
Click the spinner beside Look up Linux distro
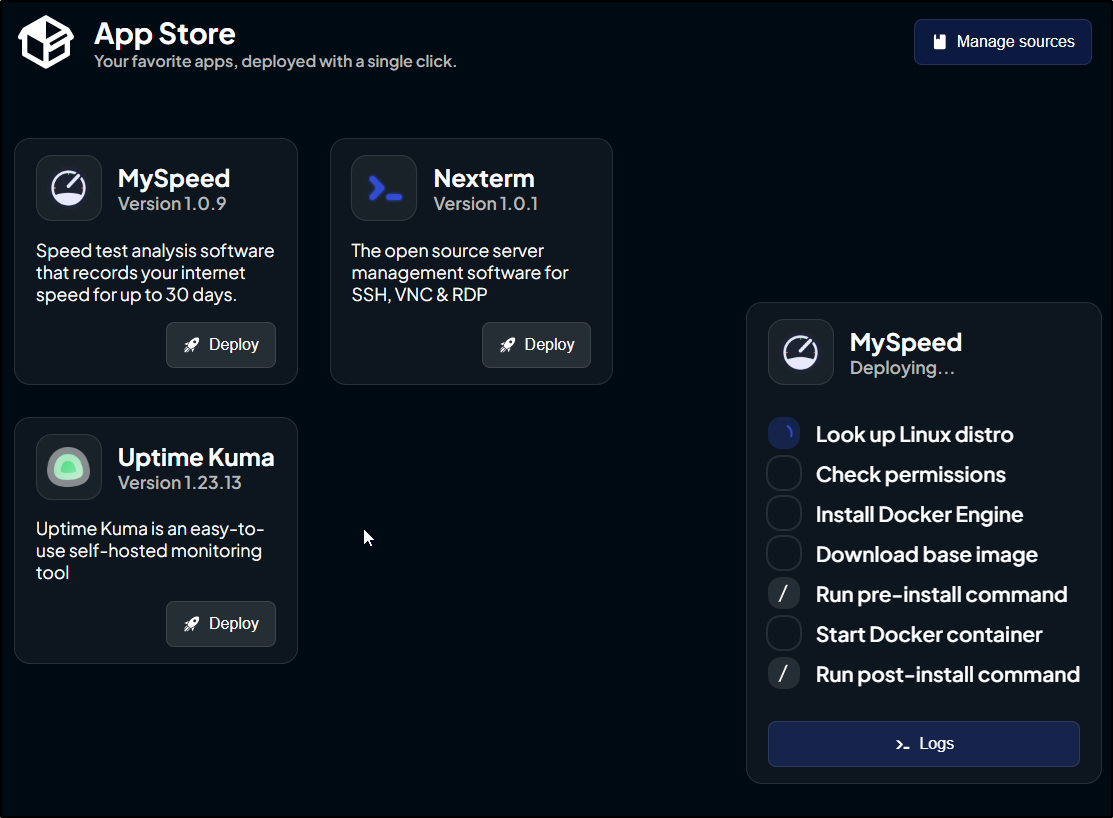[x=784, y=433]
